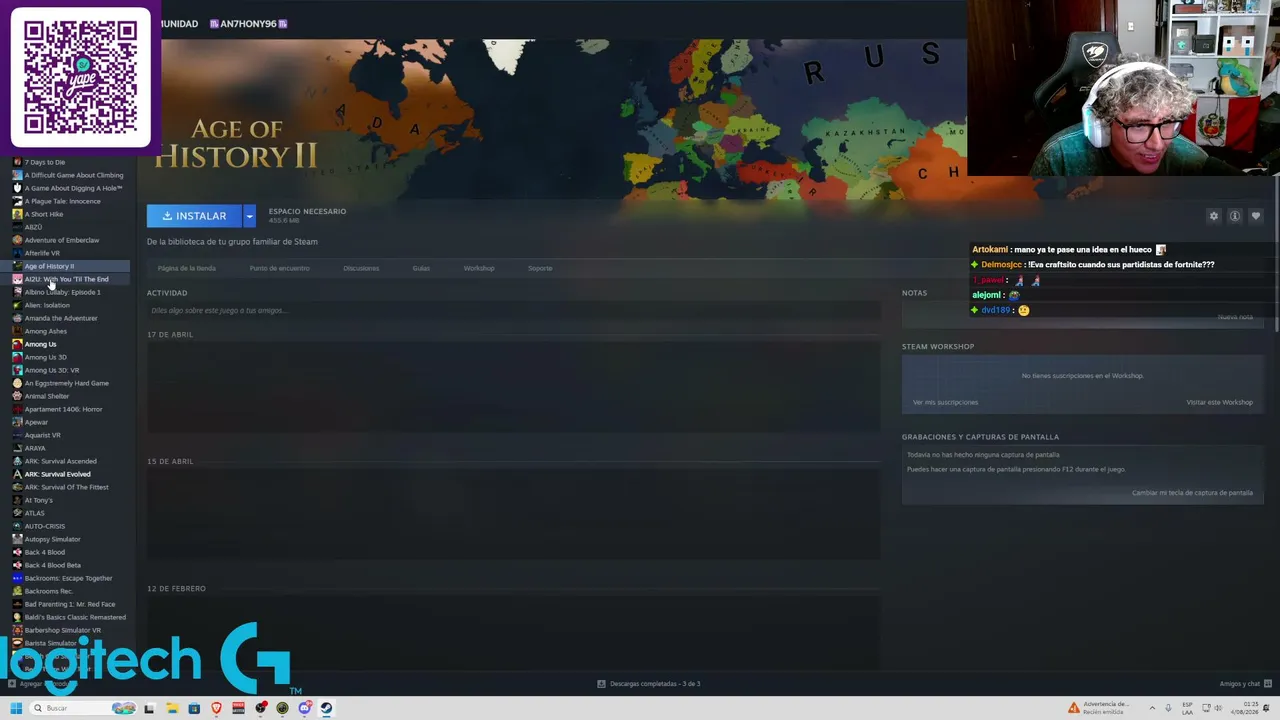Open Discord from the taskbar

coord(304,708)
